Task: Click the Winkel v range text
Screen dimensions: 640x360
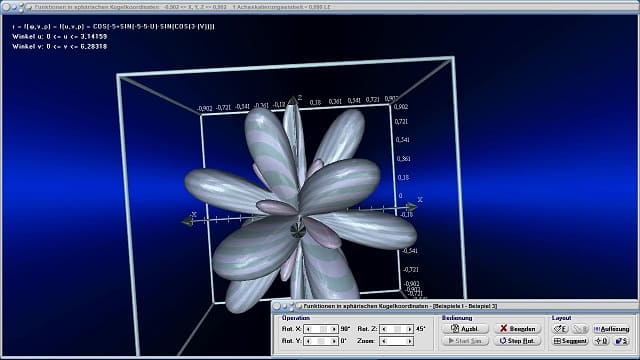Action: click(x=60, y=47)
